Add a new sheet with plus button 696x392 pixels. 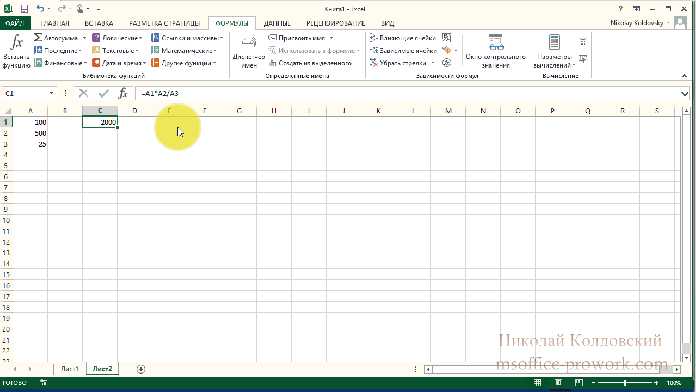[x=141, y=369]
